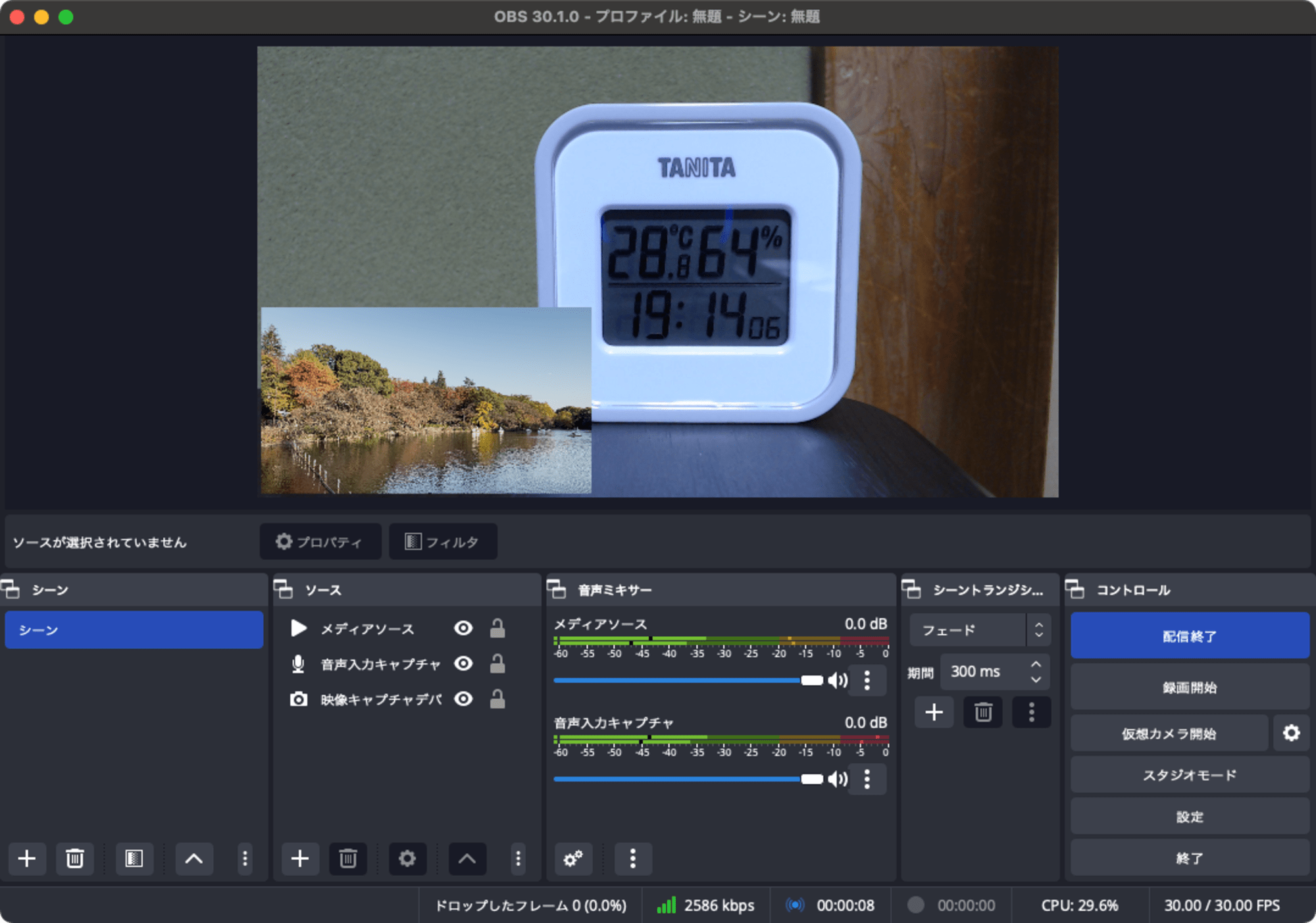Screen dimensions: 1316x923
Task: Lock the 映像キャプチャデバイス source
Action: tap(497, 699)
